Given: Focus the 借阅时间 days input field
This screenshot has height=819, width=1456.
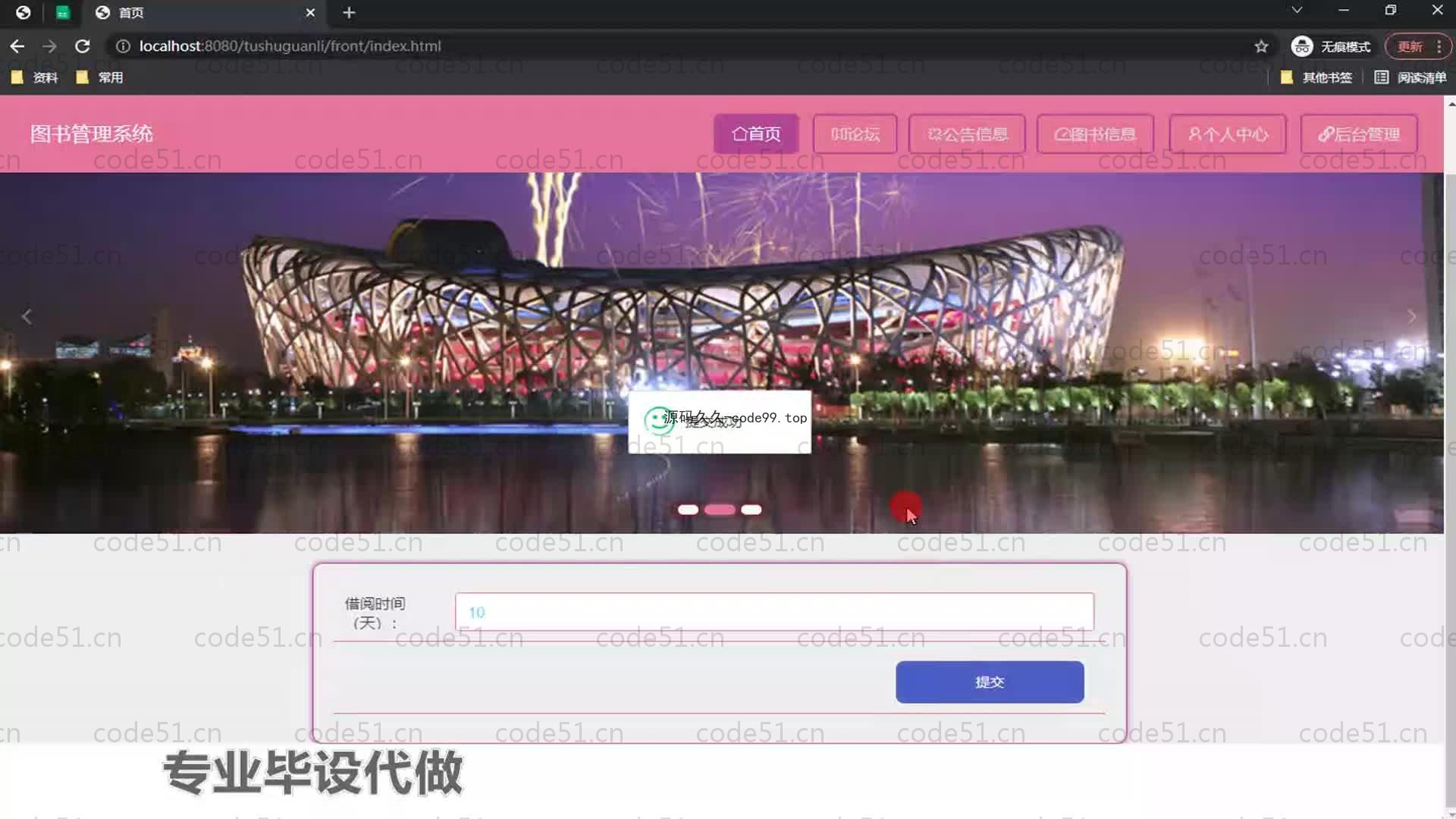Looking at the screenshot, I should 774,612.
